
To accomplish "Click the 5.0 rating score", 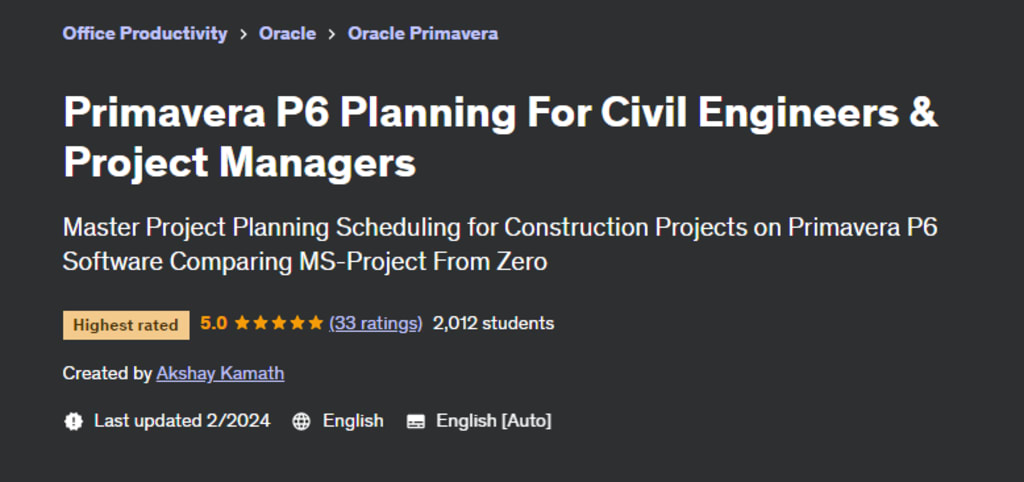I will pyautogui.click(x=214, y=323).
